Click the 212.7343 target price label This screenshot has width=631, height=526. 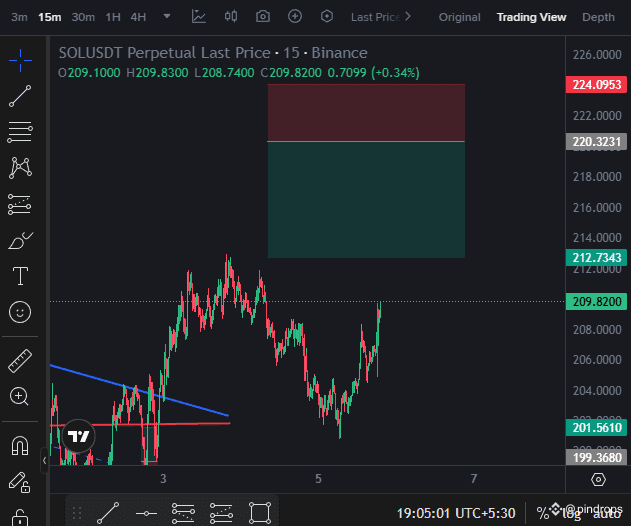(596, 258)
